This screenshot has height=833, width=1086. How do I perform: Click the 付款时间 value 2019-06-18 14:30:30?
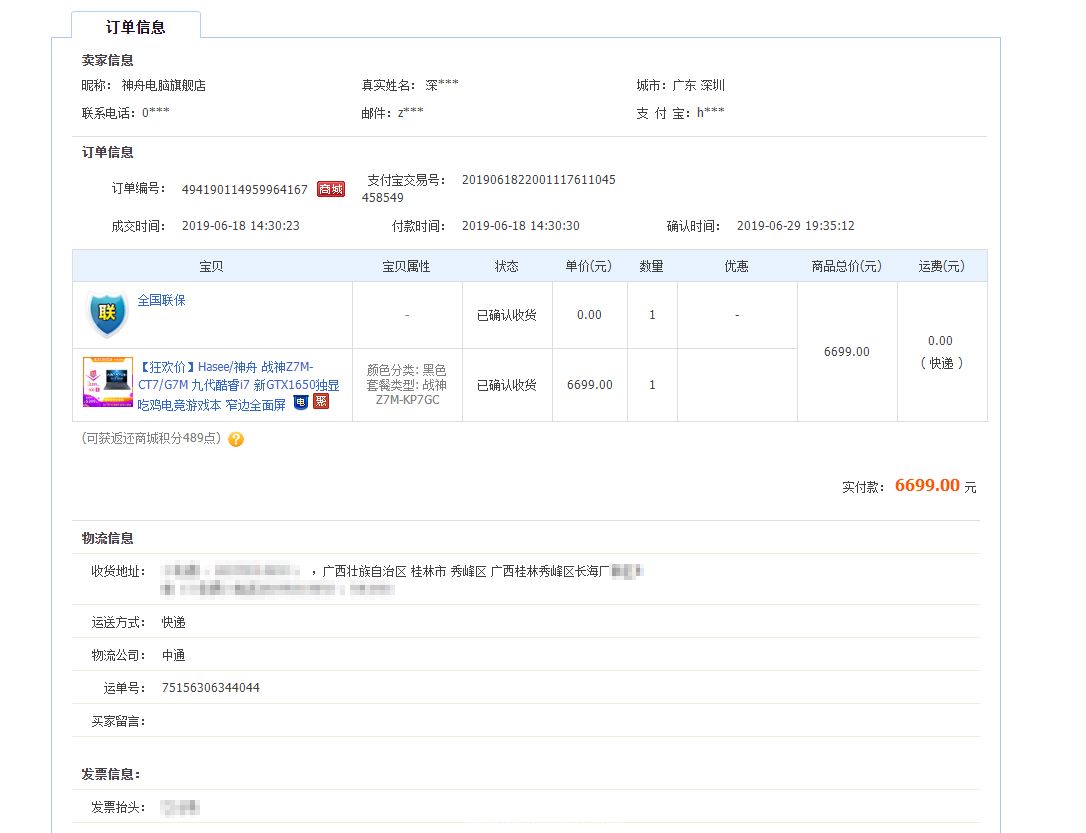521,226
